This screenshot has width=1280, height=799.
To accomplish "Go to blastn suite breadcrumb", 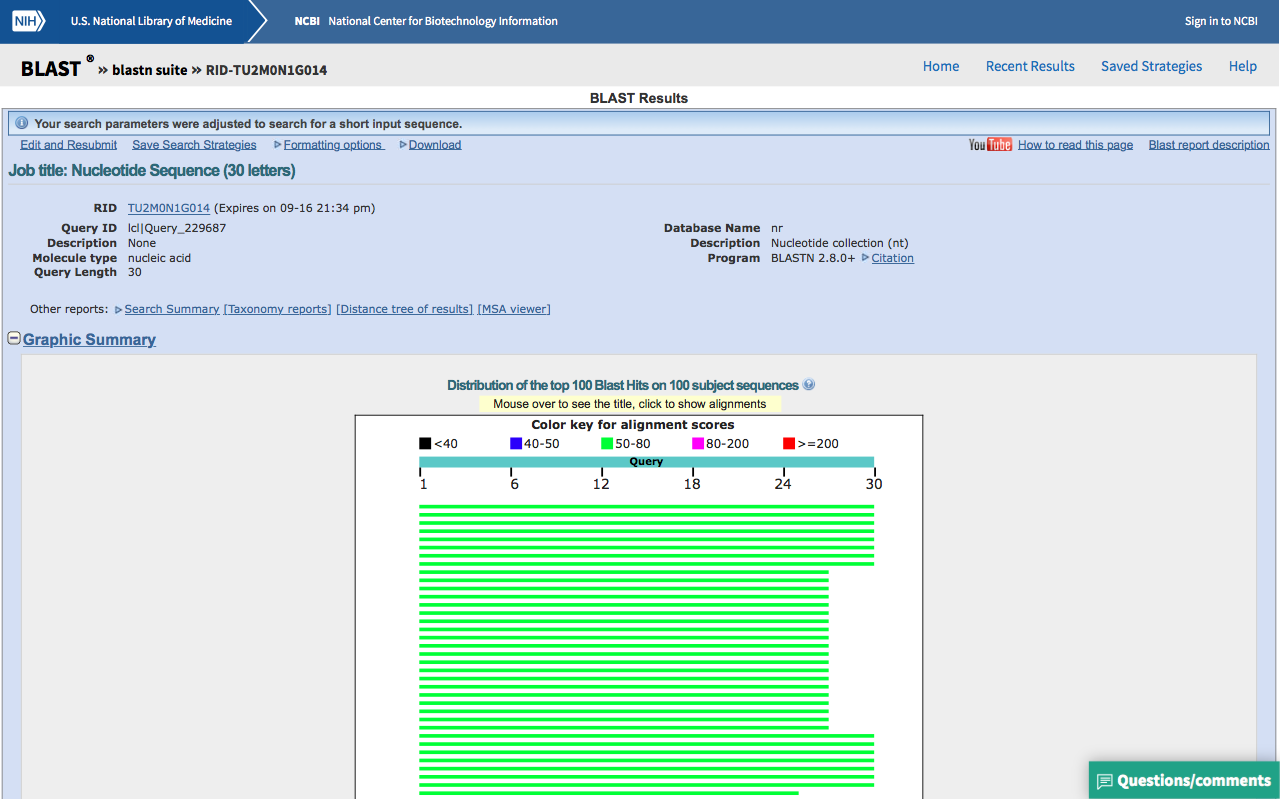I will (x=150, y=70).
